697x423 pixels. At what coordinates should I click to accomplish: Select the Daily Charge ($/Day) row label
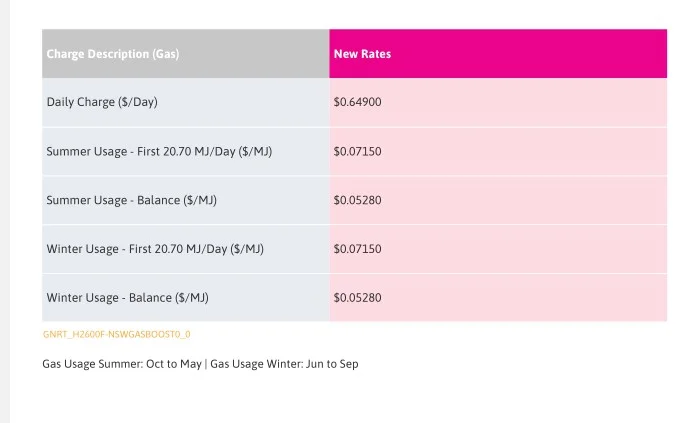click(x=102, y=102)
